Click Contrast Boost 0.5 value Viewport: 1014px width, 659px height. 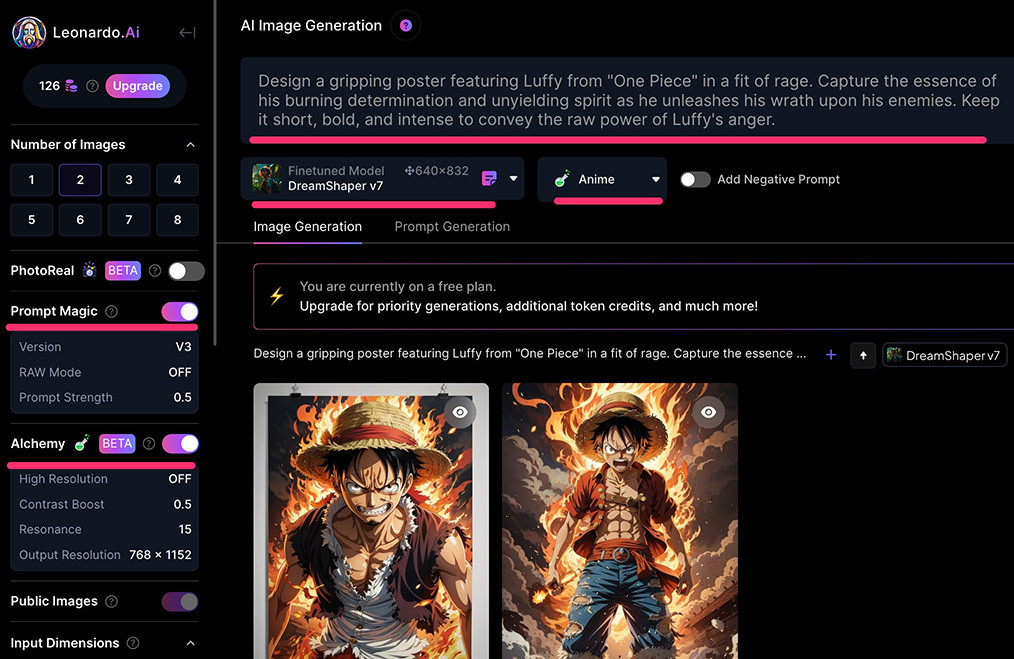pos(182,504)
